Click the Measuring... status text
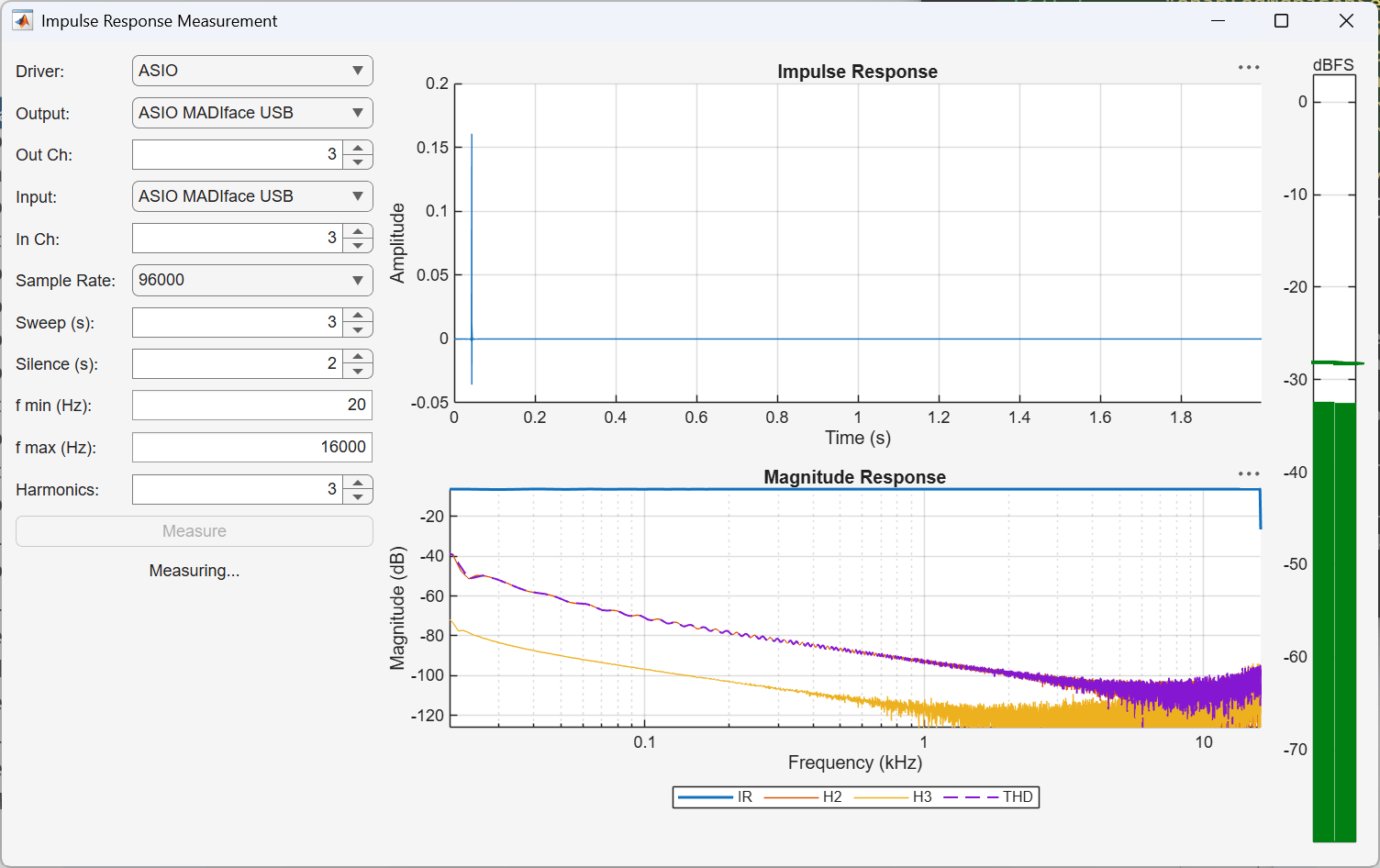1380x868 pixels. (x=195, y=571)
